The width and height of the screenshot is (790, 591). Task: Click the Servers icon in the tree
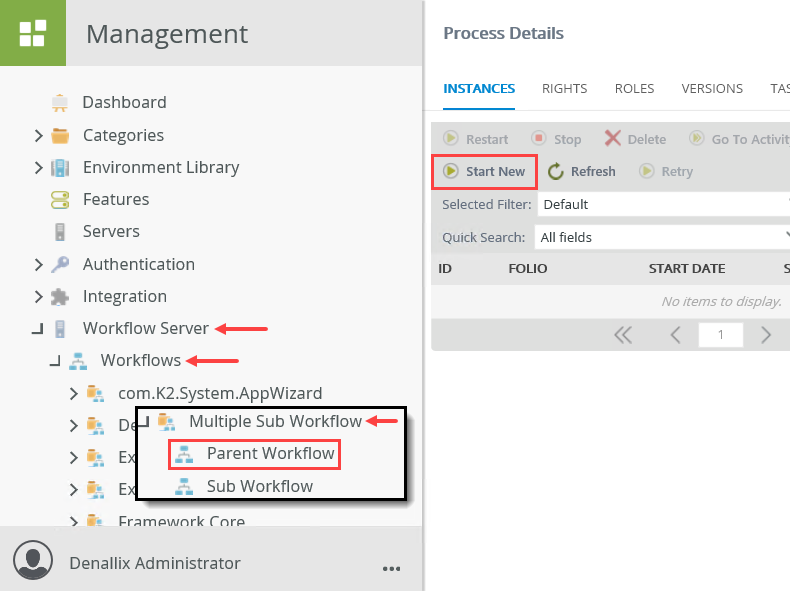pos(60,231)
